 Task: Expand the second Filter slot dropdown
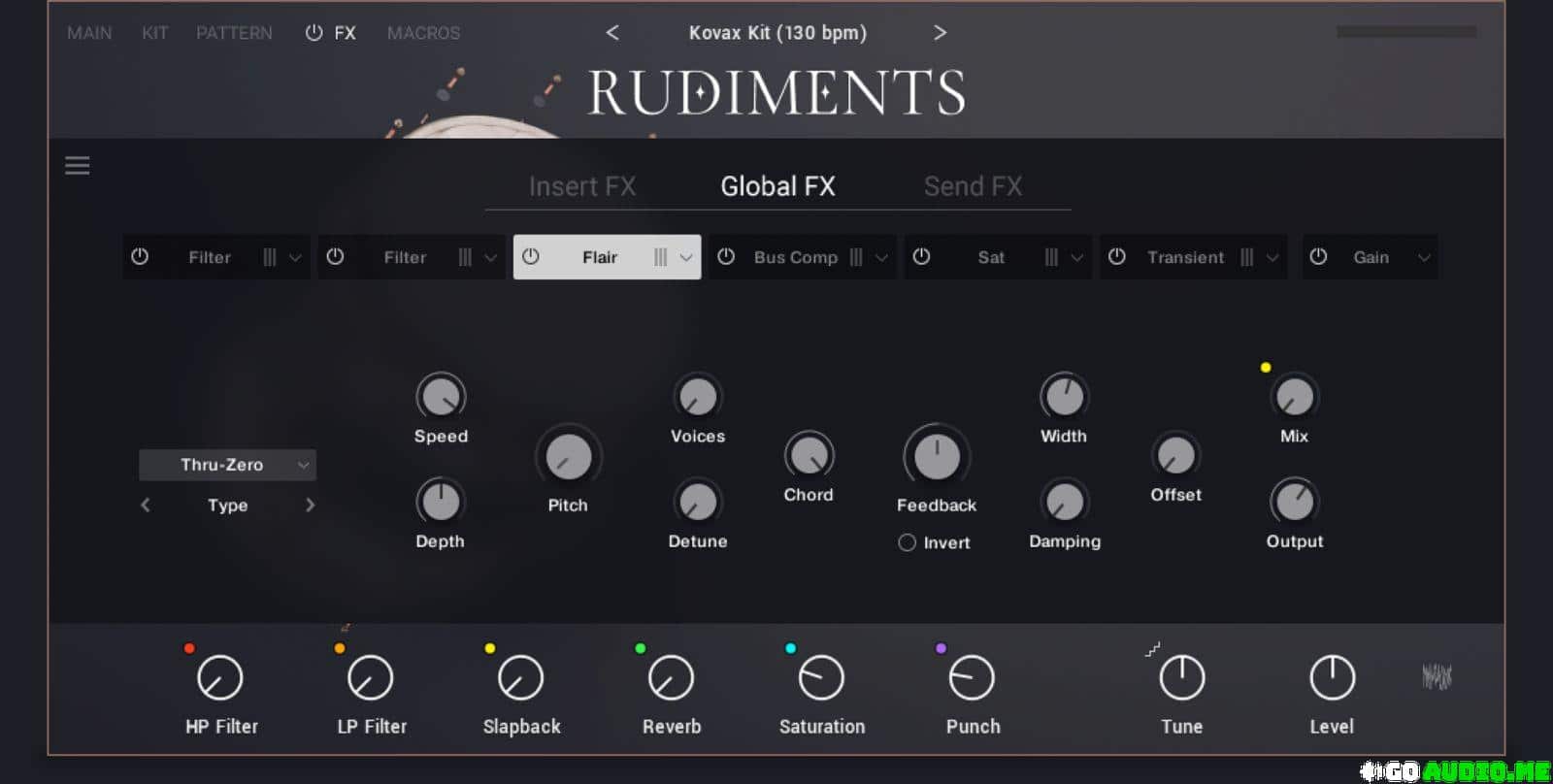tap(491, 258)
